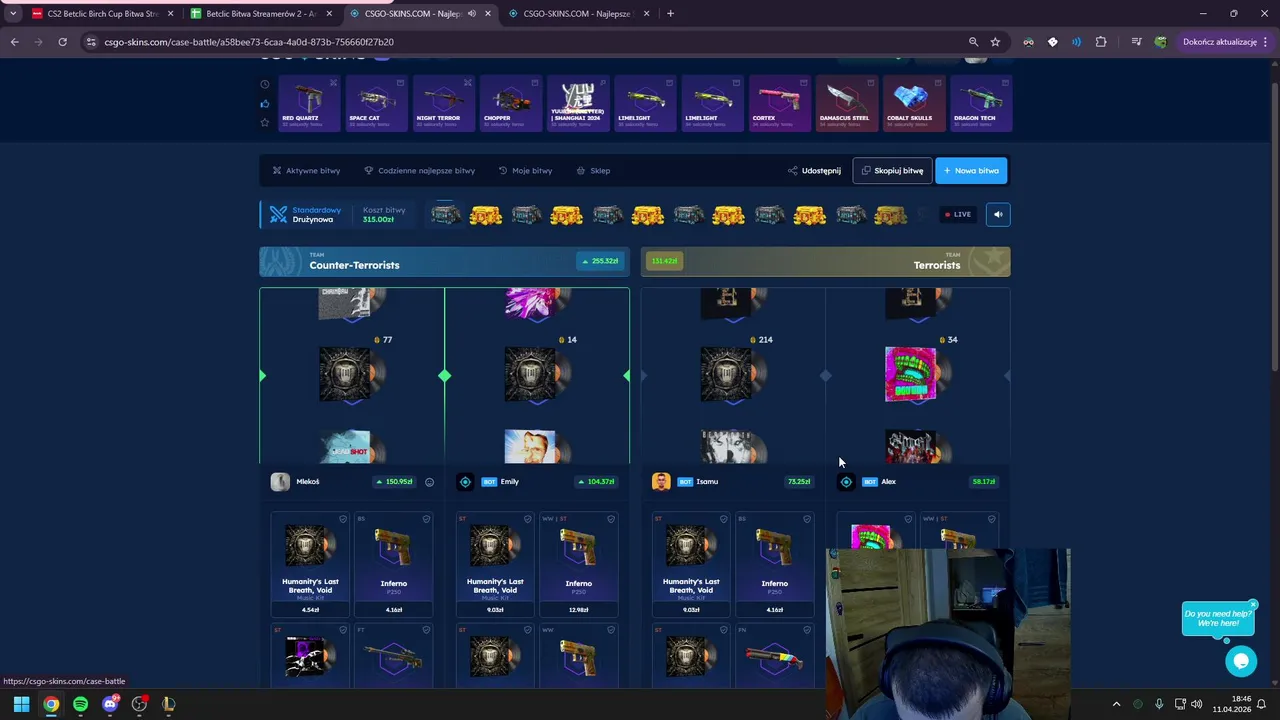
Task: Open the Windows Start menu
Action: click(21, 704)
